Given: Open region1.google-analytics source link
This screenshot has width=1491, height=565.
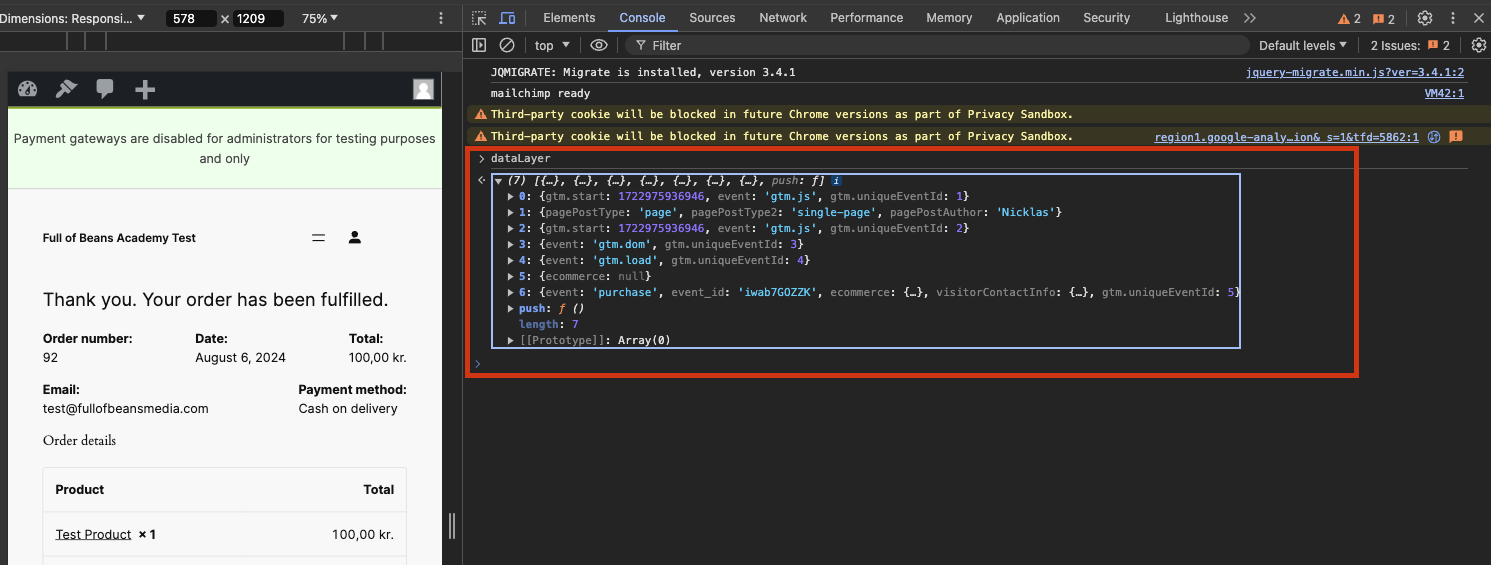Looking at the screenshot, I should 1287,137.
